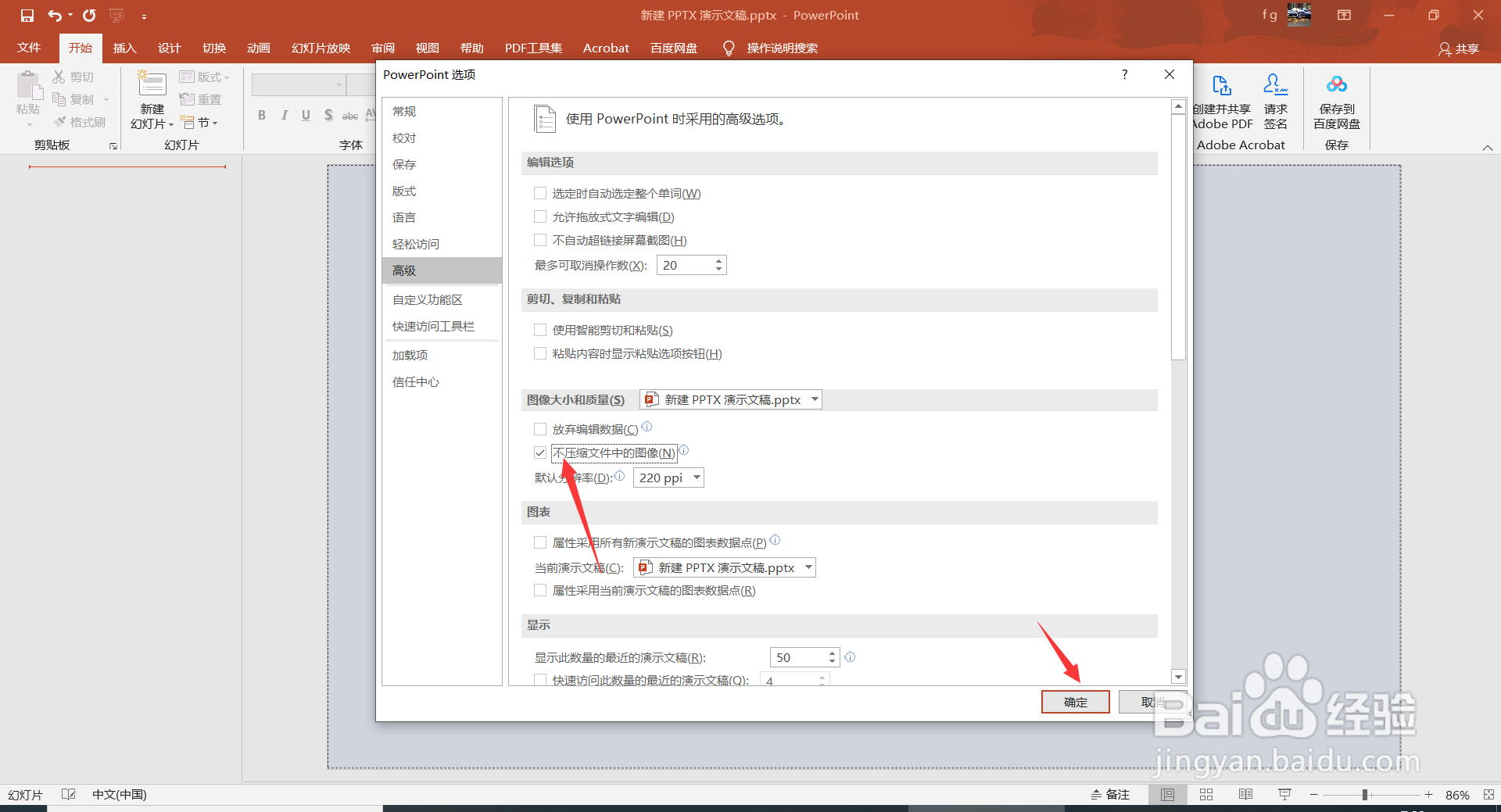Click the Copy icon in clipboard group
This screenshot has width=1501, height=812.
pyautogui.click(x=59, y=99)
